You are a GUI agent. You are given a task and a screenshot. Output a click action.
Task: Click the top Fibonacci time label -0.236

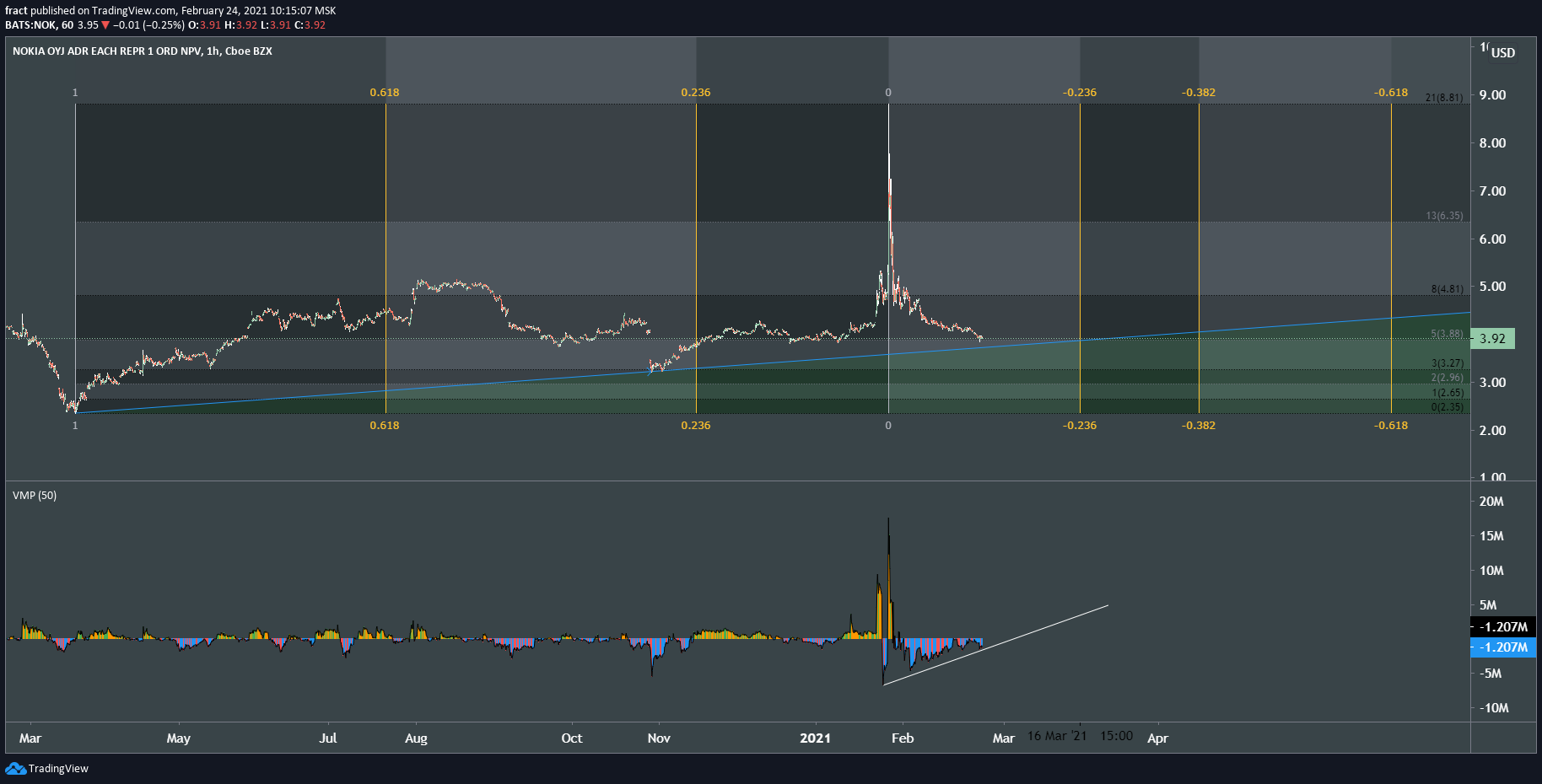pos(1080,93)
